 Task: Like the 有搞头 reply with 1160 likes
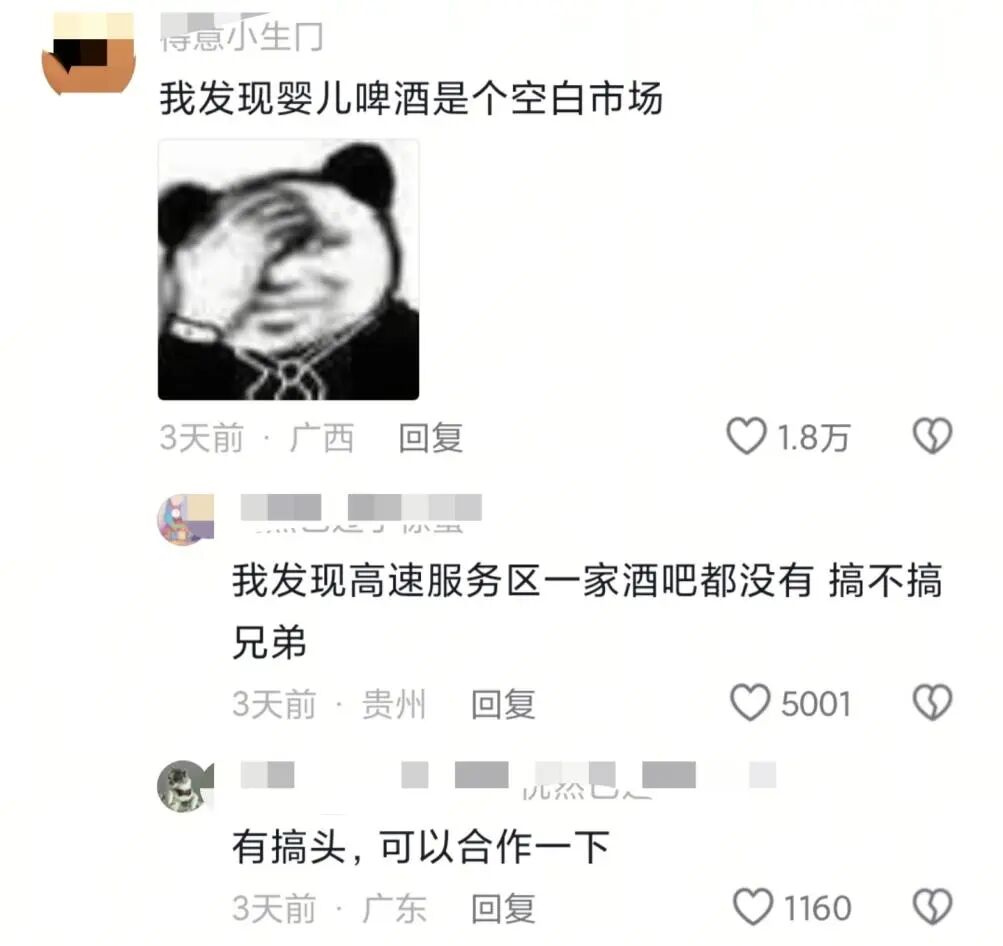coord(753,907)
